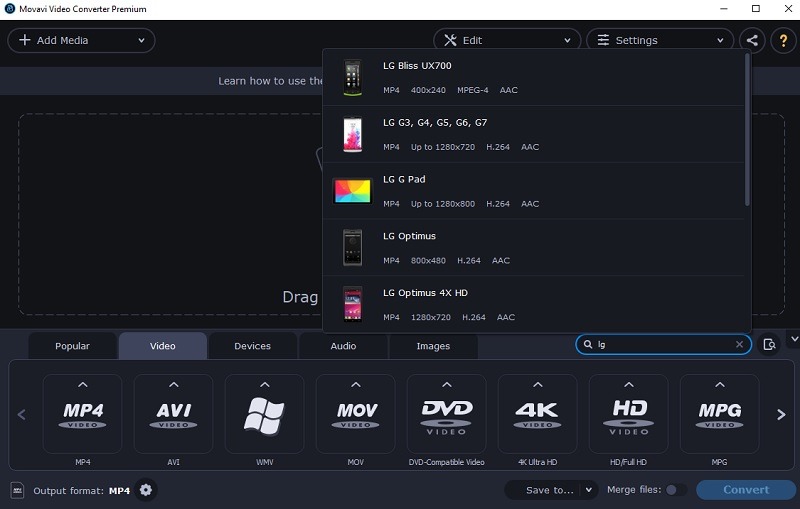Click the LG G3 phone thumbnail
Screen dimensions: 800x509
353,134
